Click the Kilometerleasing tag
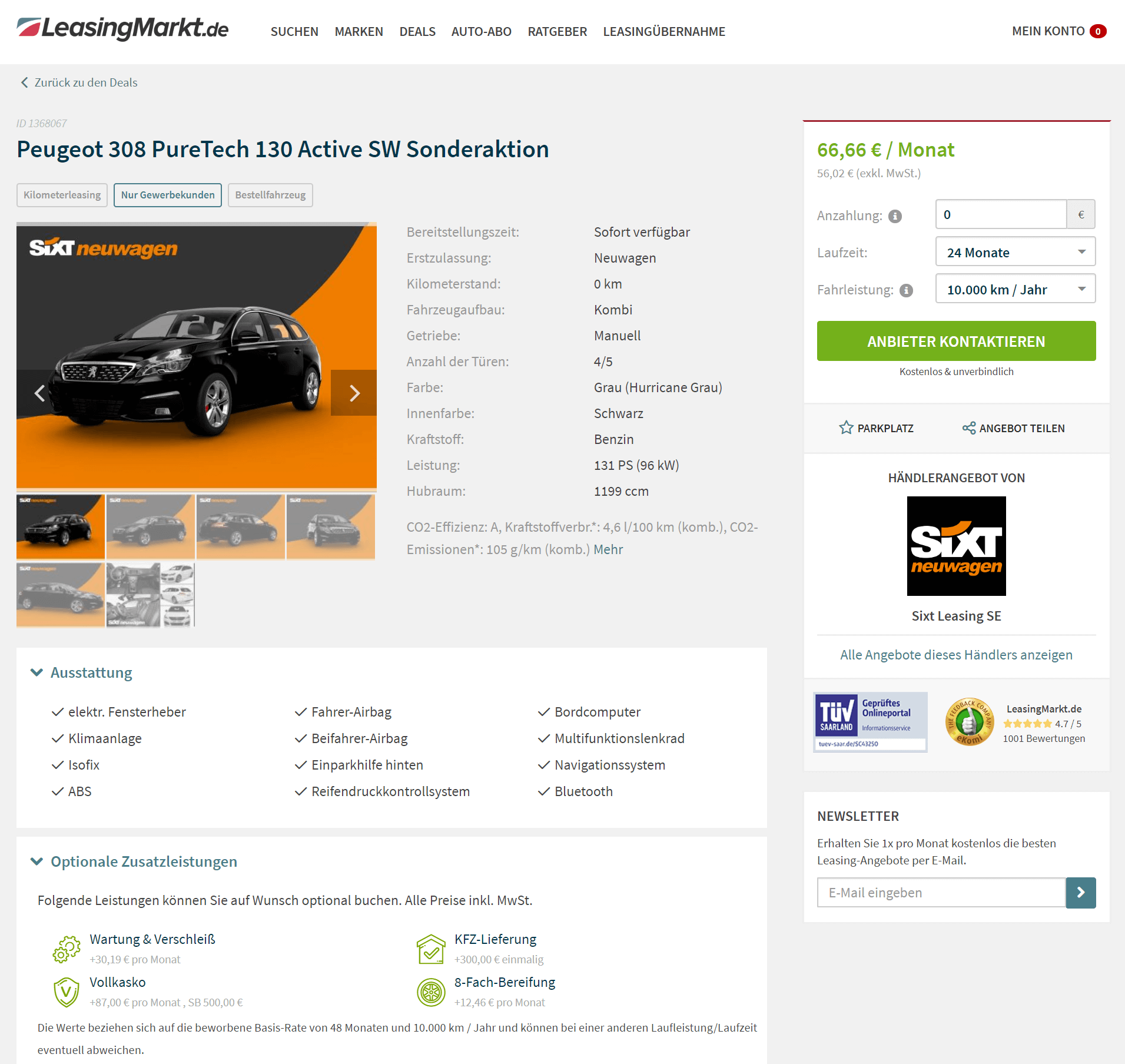 coord(62,195)
